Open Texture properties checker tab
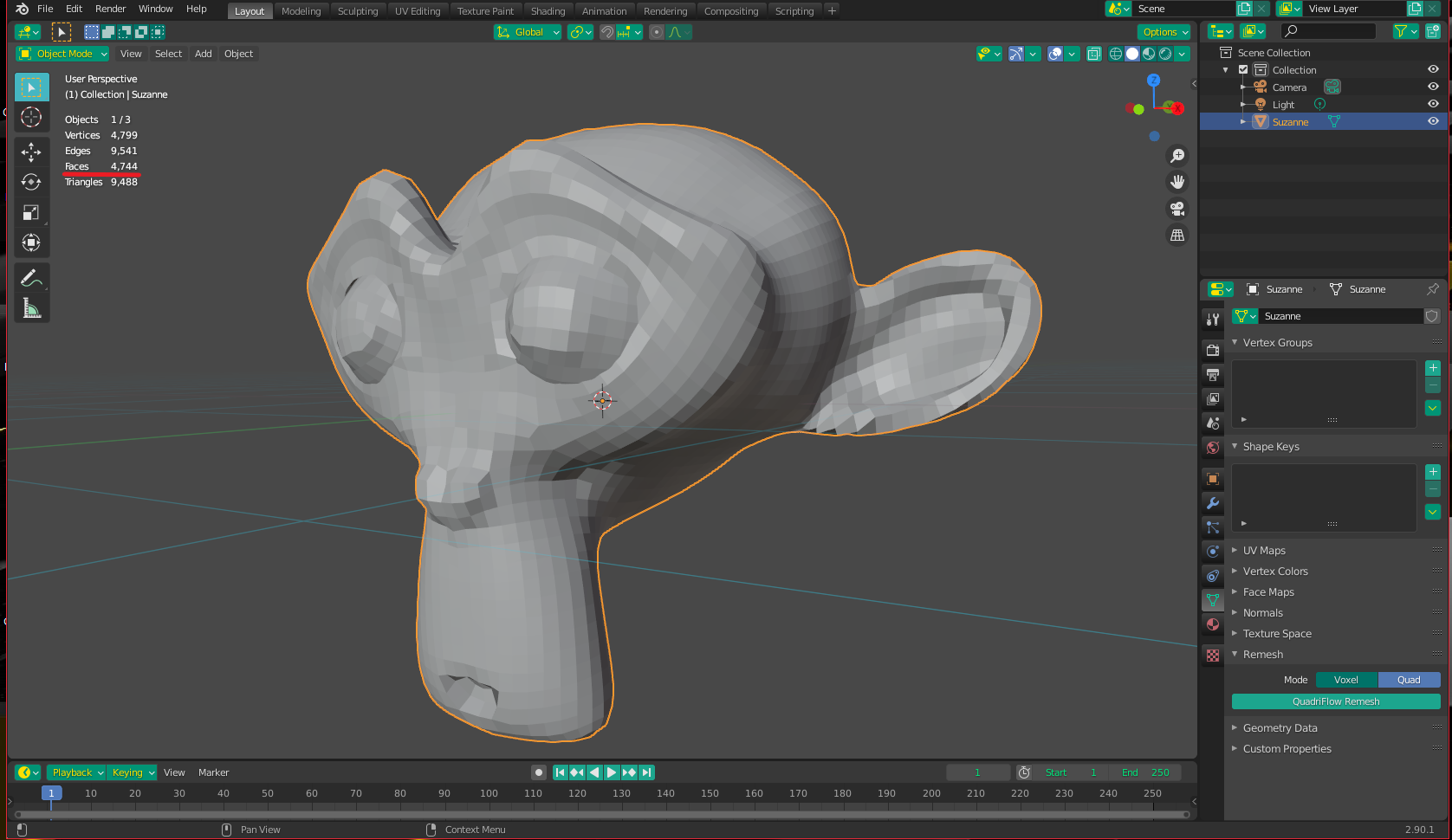 click(1213, 656)
